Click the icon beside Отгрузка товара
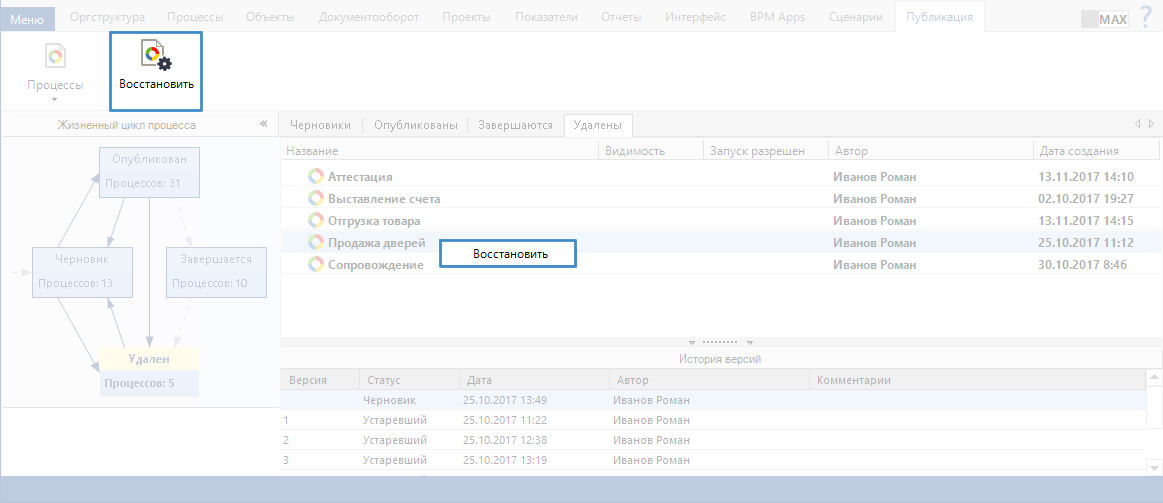 coord(316,221)
